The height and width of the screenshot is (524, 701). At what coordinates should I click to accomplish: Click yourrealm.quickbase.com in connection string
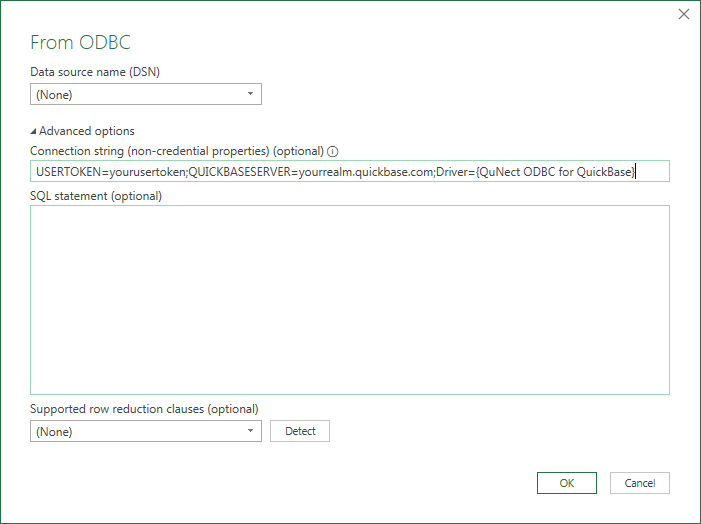point(366,172)
